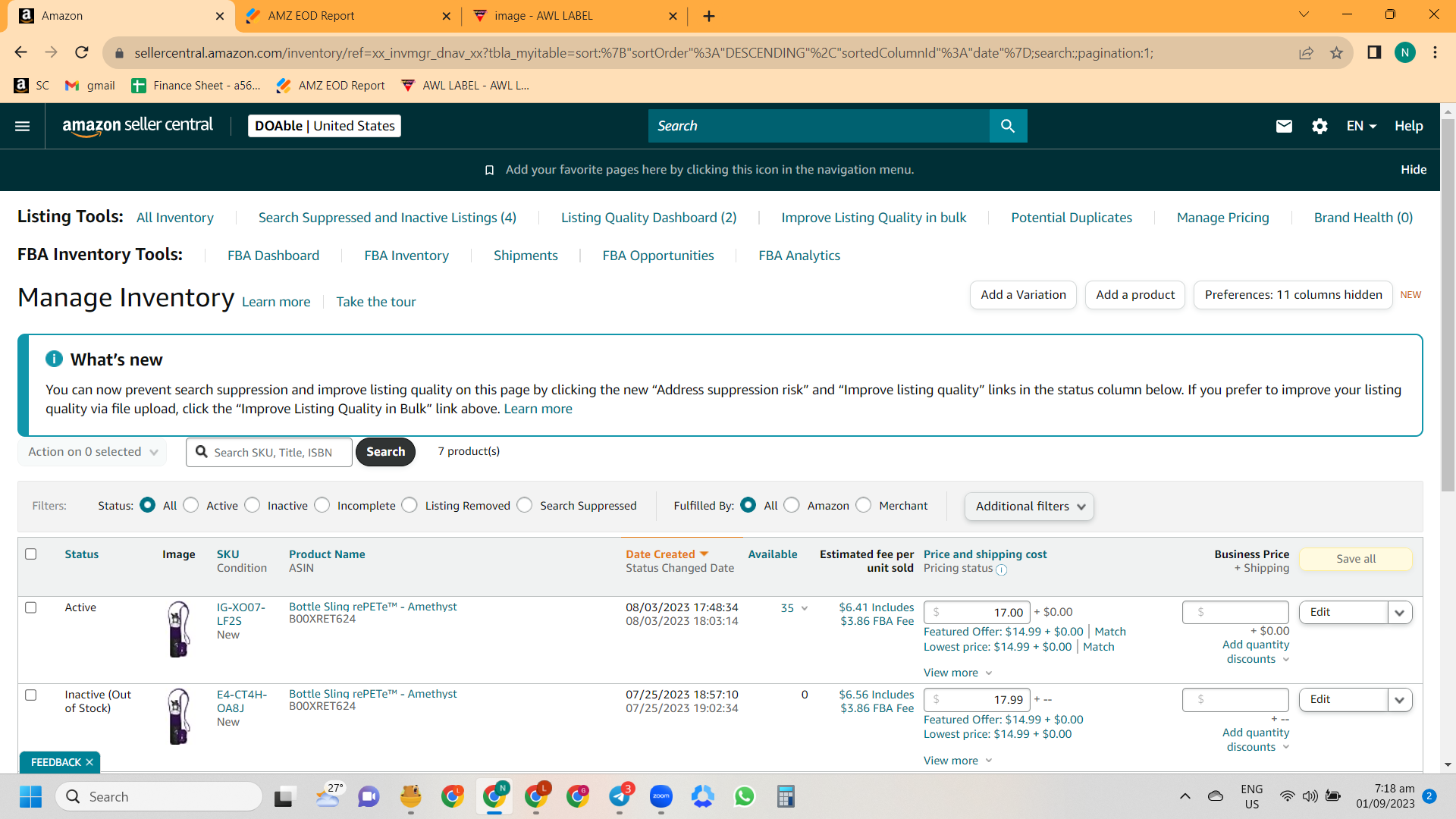The image size is (1456, 819).
Task: Click the price field showing 17.00
Action: pyautogui.click(x=977, y=613)
